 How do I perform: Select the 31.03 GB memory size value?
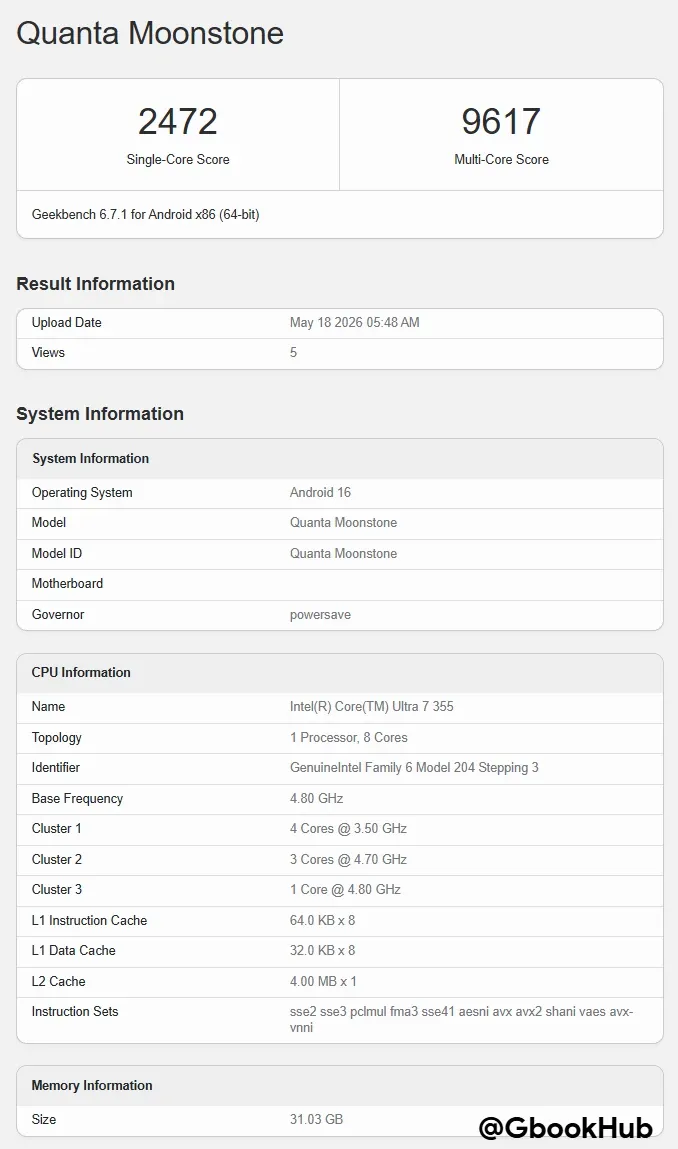point(317,1119)
